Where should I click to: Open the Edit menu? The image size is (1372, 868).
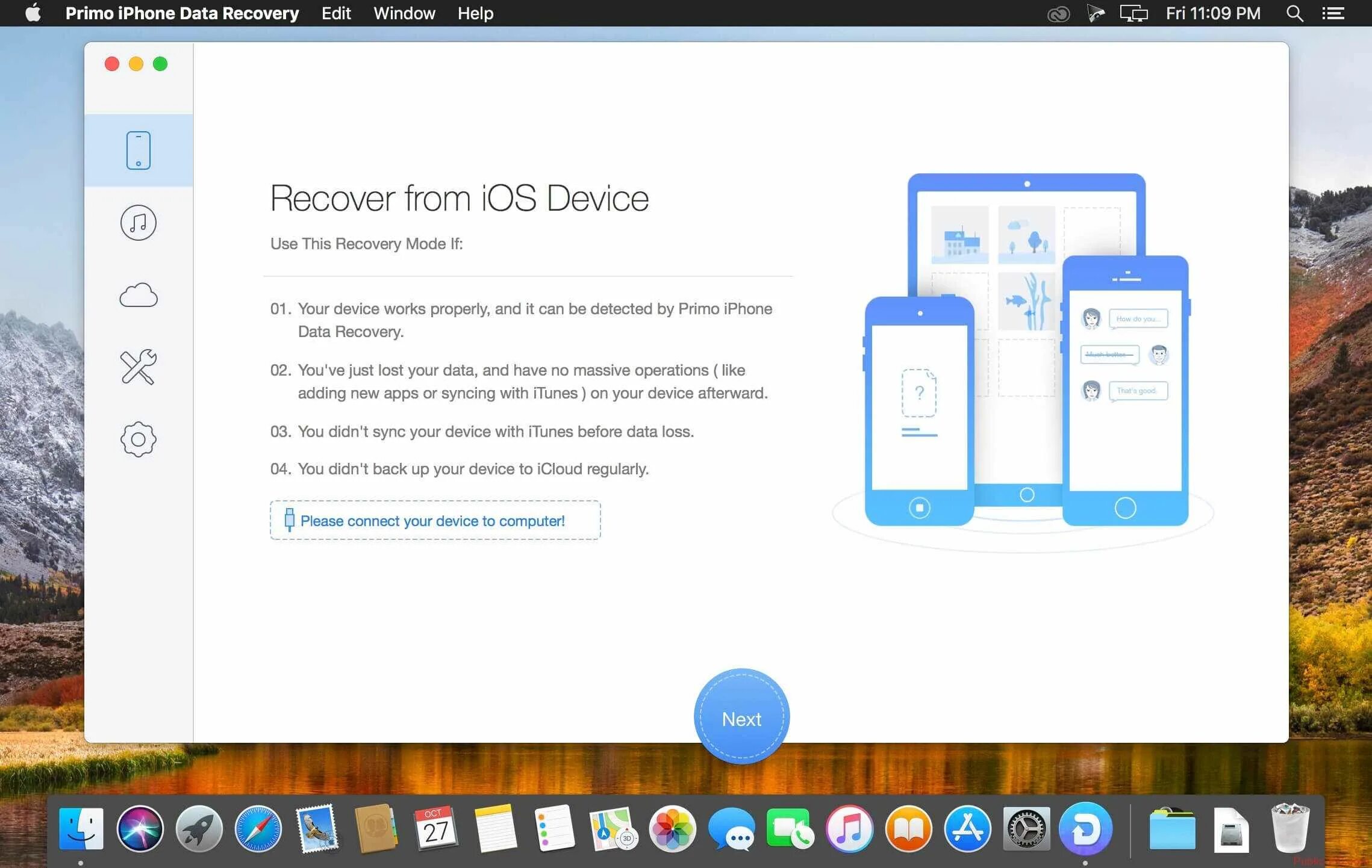pos(335,13)
